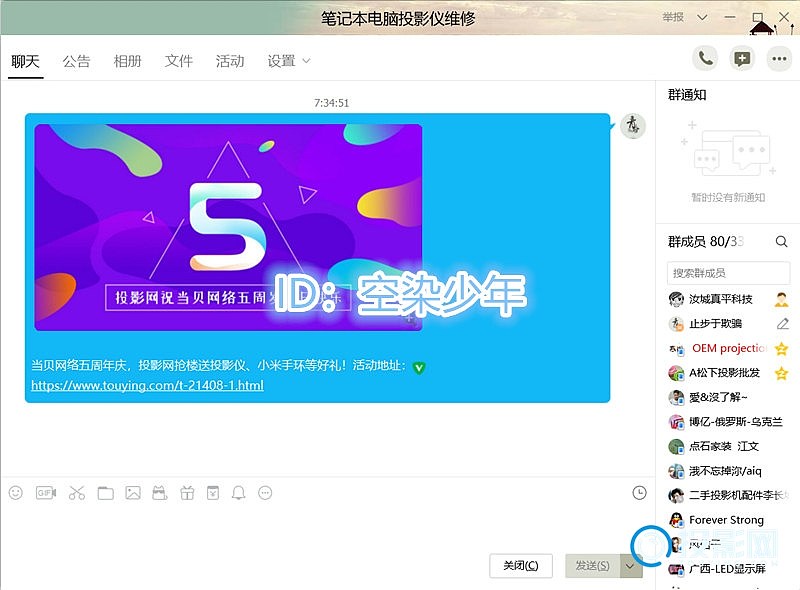Open the 文件 tab
The image size is (800, 590).
click(x=179, y=61)
